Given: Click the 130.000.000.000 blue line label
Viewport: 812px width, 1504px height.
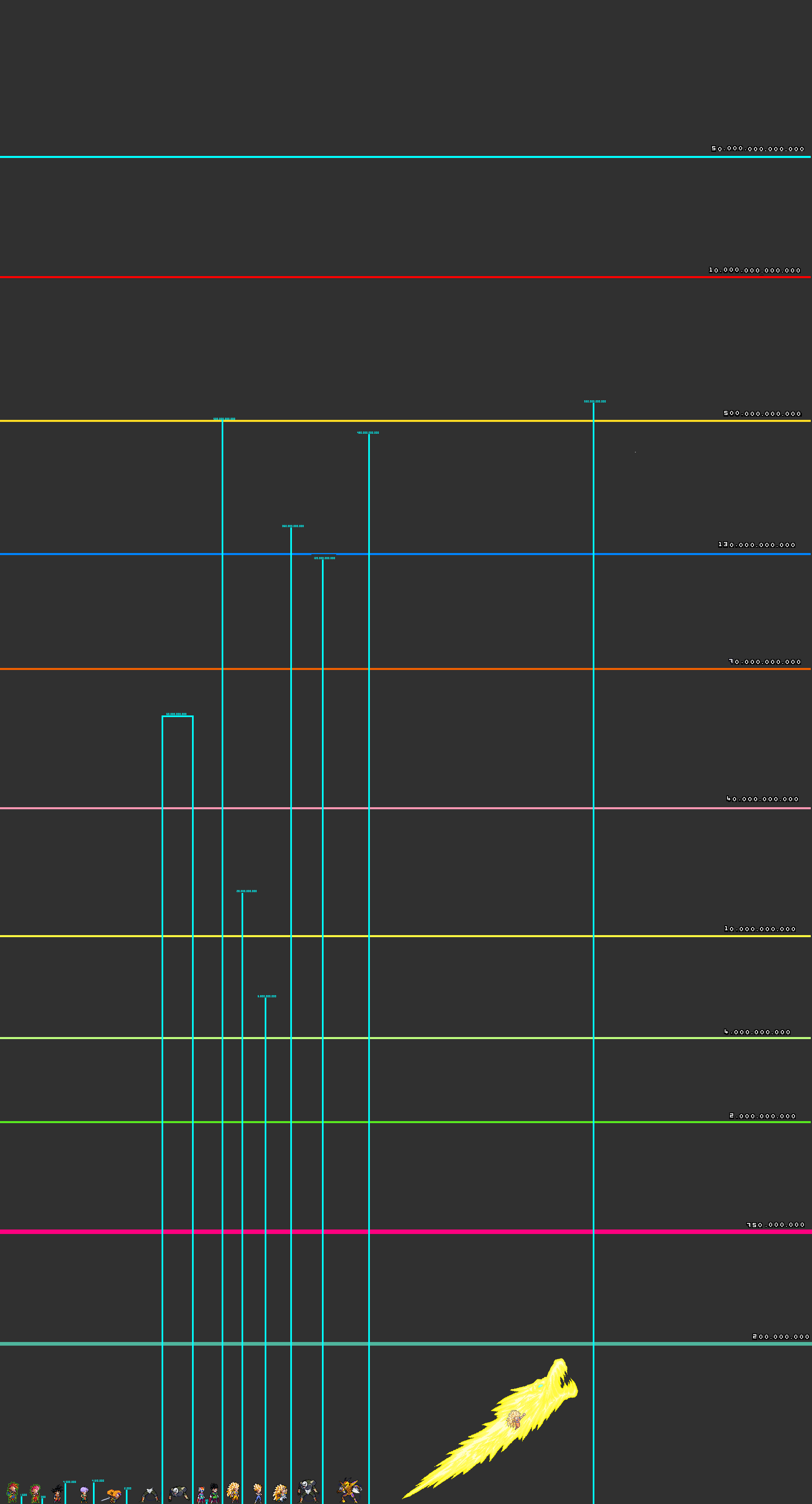Looking at the screenshot, I should pyautogui.click(x=756, y=545).
